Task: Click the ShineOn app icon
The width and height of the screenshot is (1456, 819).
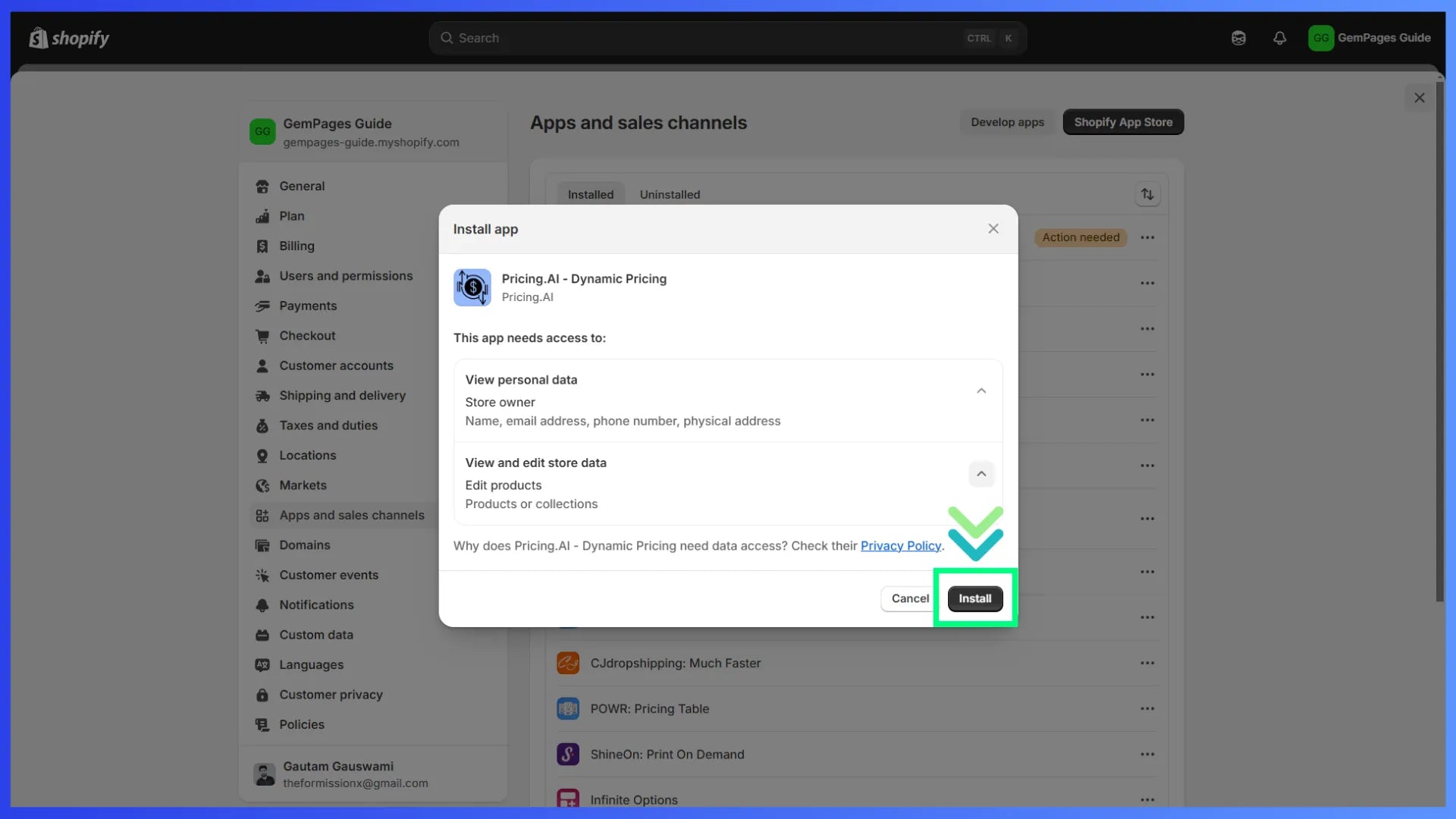Action: click(568, 755)
